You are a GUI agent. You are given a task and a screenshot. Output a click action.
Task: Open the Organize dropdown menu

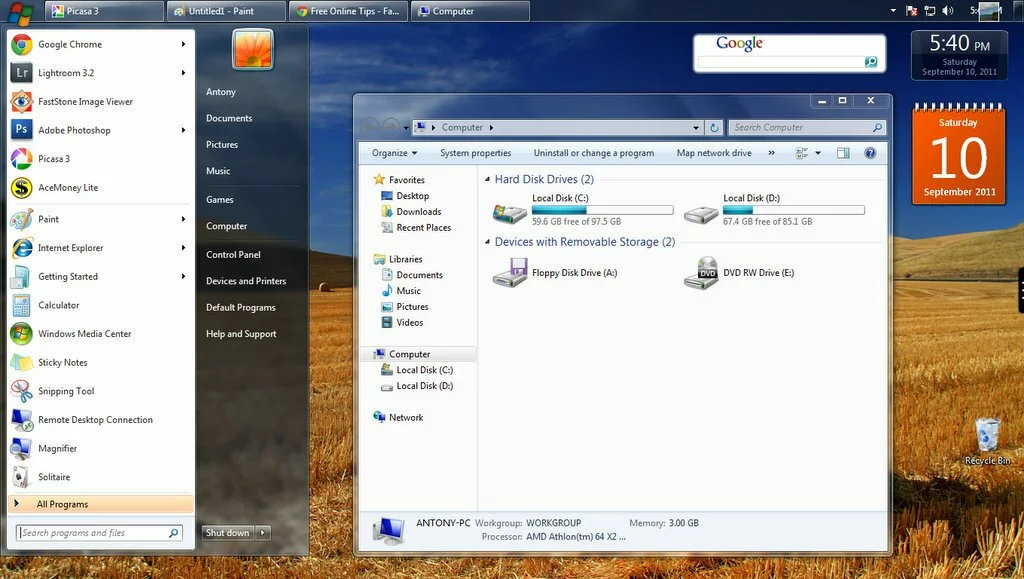[x=394, y=153]
